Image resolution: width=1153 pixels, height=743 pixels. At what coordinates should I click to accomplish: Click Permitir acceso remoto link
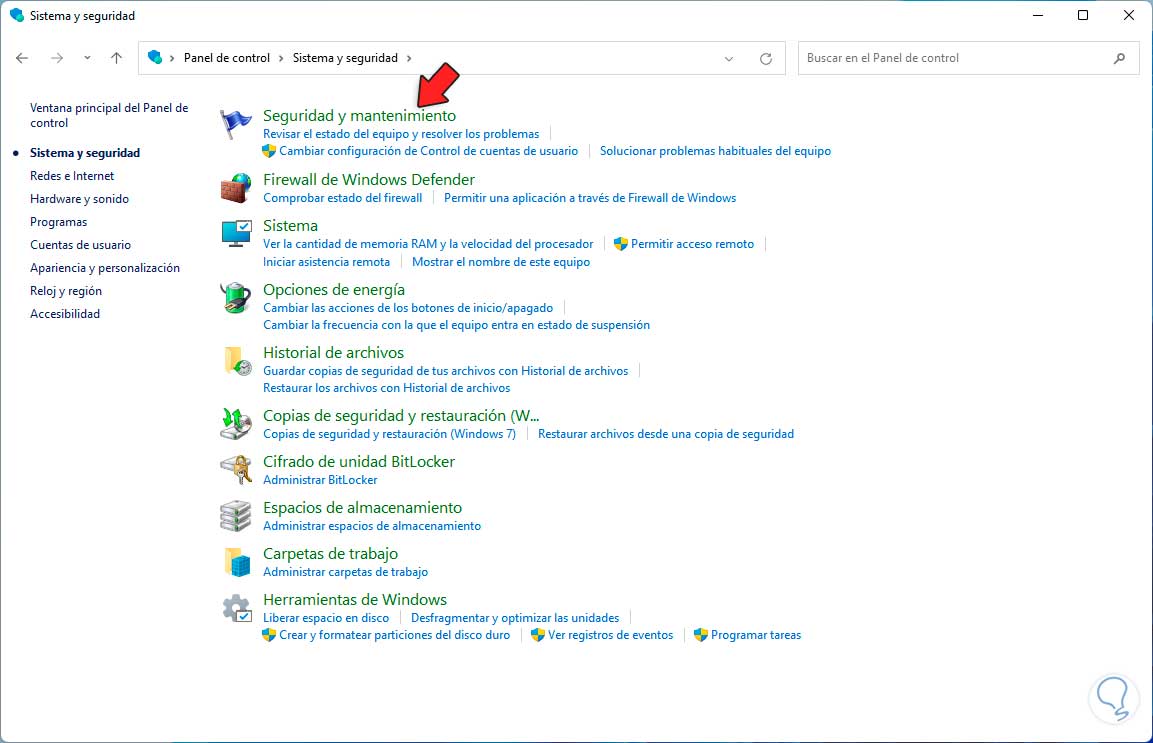692,243
